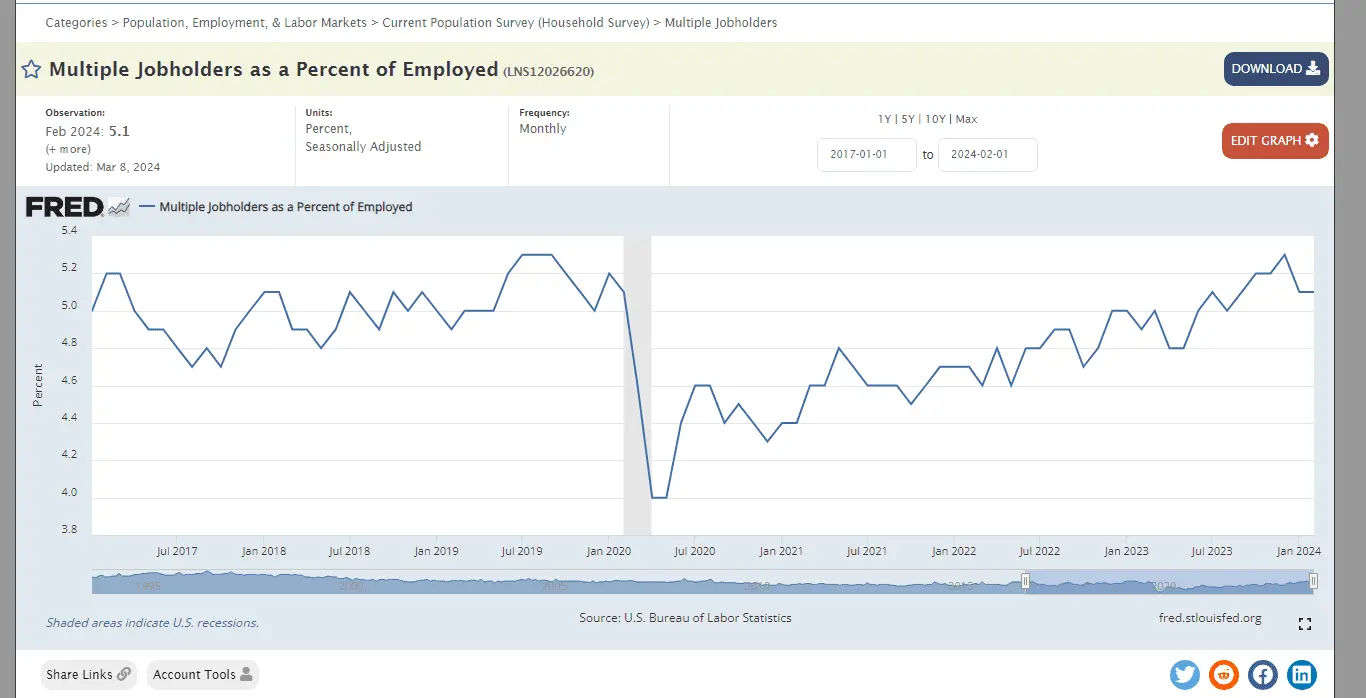Select the 1Y date range
The image size is (1366, 698).
884,119
